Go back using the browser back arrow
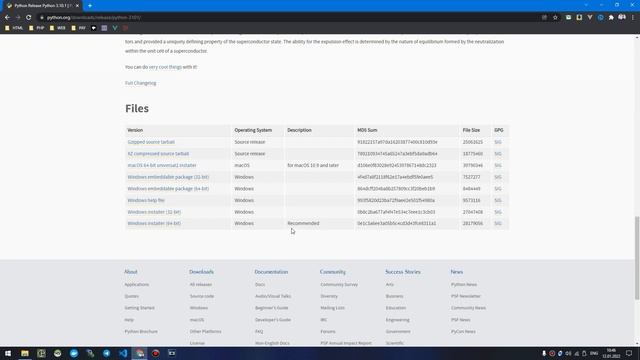The image size is (640, 360). (x=7, y=18)
